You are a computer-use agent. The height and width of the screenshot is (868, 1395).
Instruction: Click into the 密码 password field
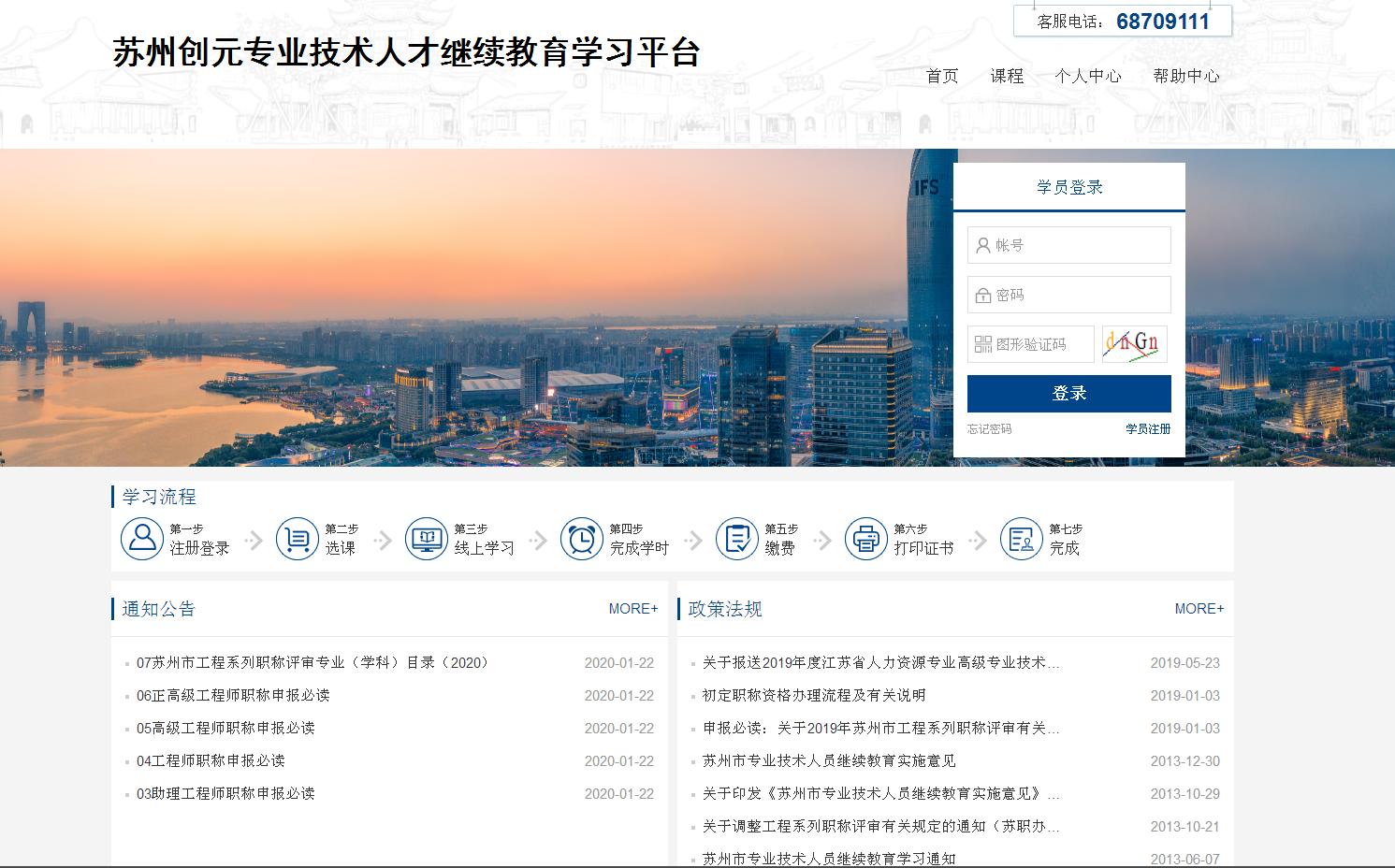coord(1069,295)
